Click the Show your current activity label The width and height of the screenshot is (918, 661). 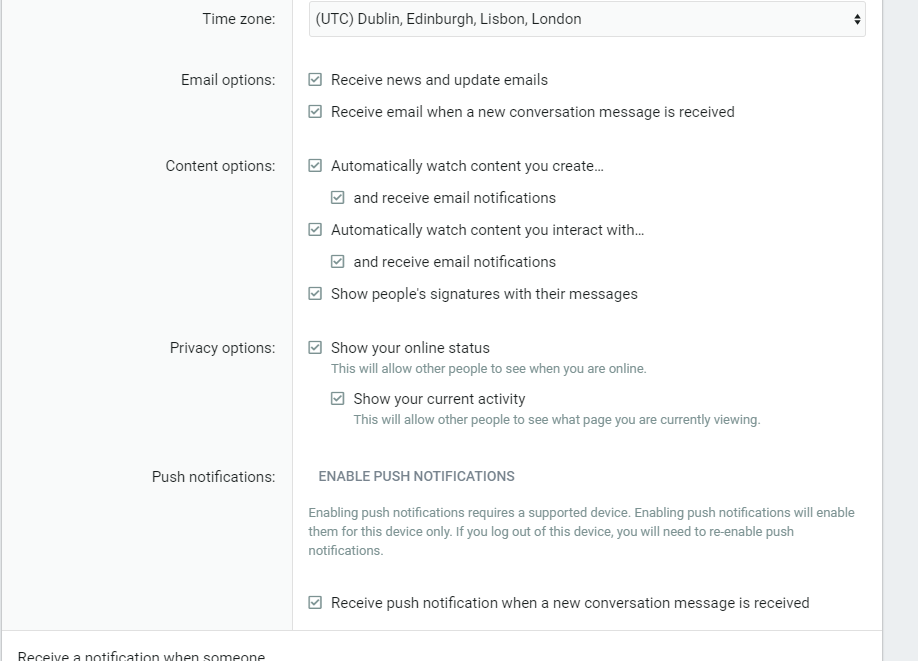439,399
